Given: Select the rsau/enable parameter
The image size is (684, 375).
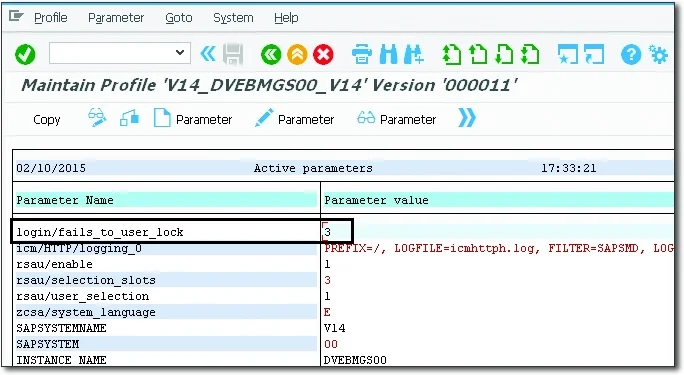Looking at the screenshot, I should (55, 264).
